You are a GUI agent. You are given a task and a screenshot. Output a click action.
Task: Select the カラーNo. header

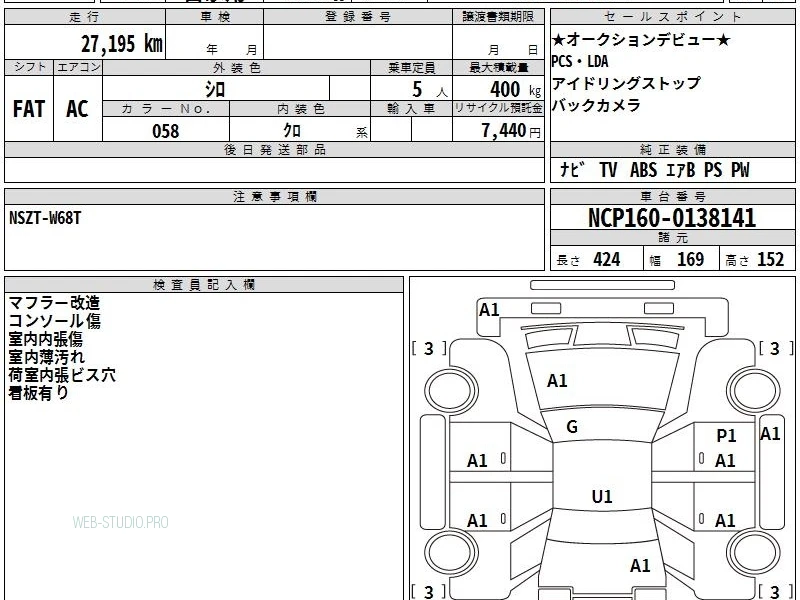click(x=166, y=109)
